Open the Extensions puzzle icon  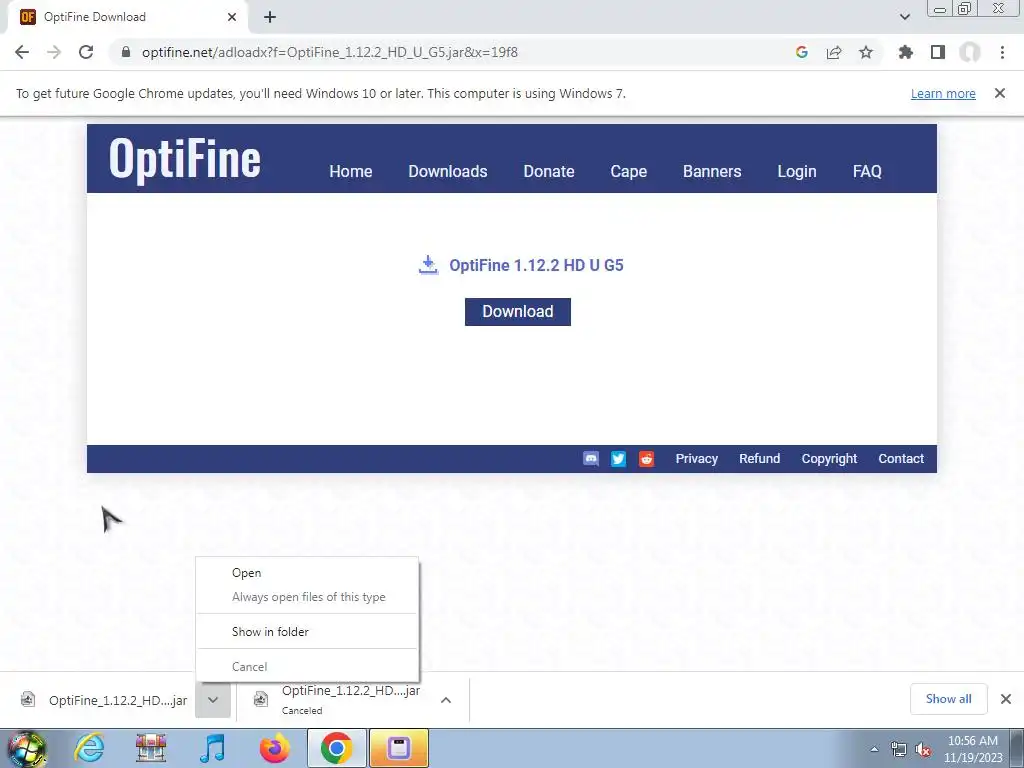click(x=905, y=52)
